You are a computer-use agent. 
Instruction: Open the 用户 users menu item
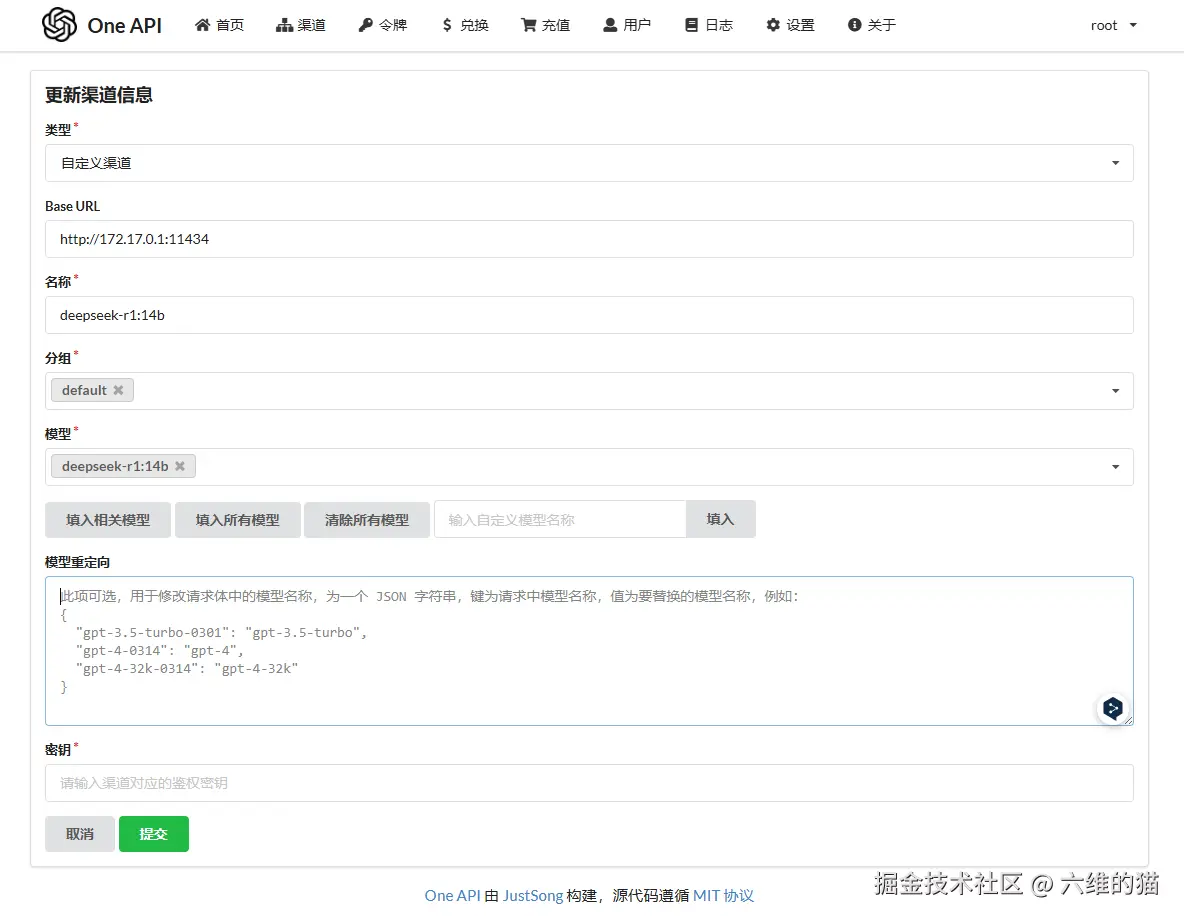627,25
